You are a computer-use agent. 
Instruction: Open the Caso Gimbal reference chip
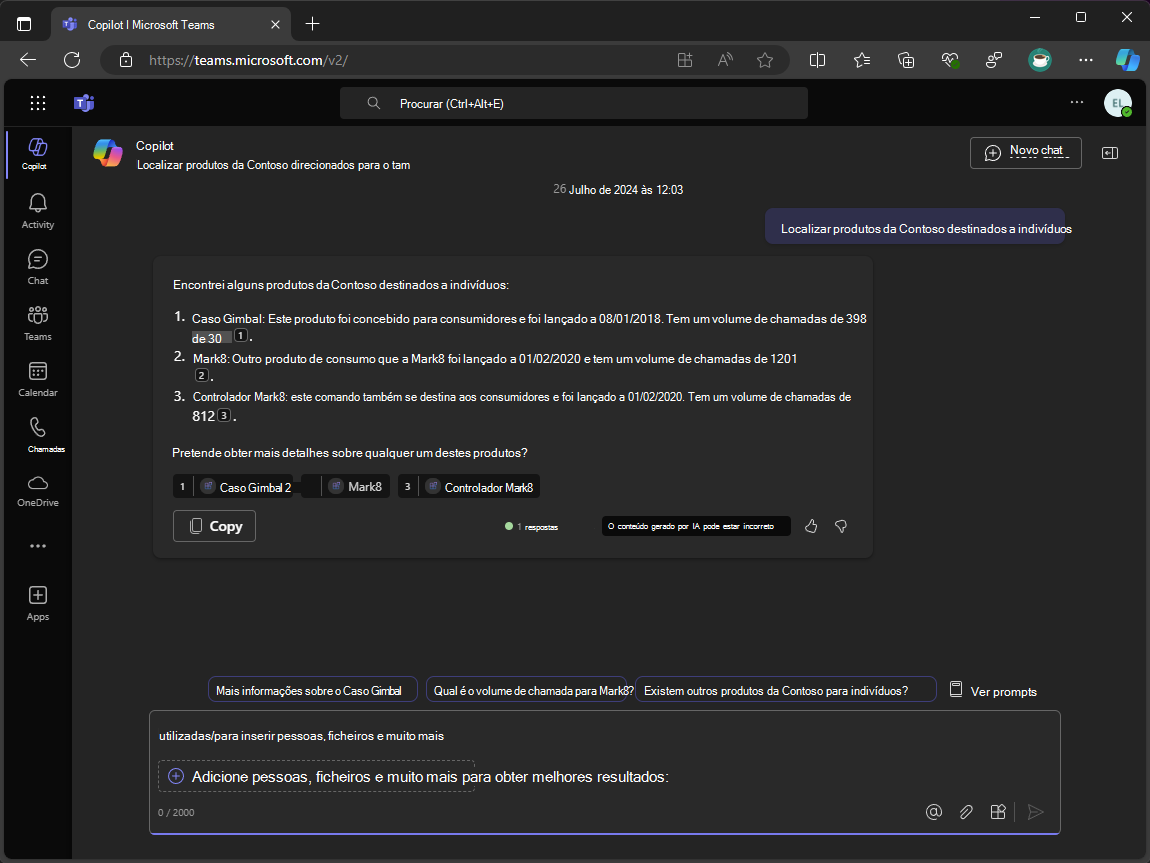233,487
